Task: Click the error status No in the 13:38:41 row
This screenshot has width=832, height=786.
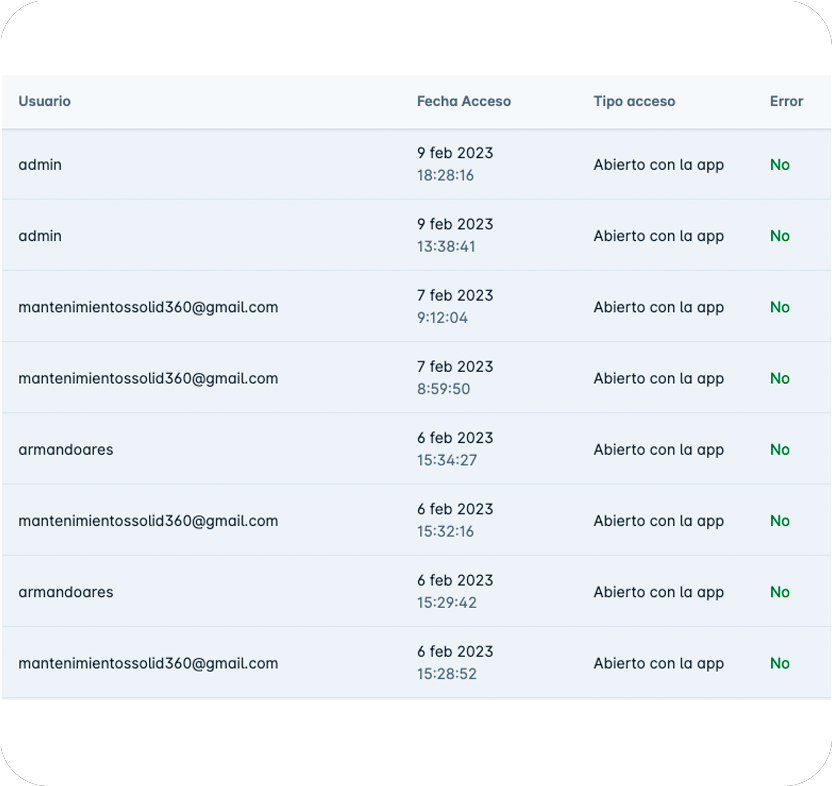Action: [780, 236]
